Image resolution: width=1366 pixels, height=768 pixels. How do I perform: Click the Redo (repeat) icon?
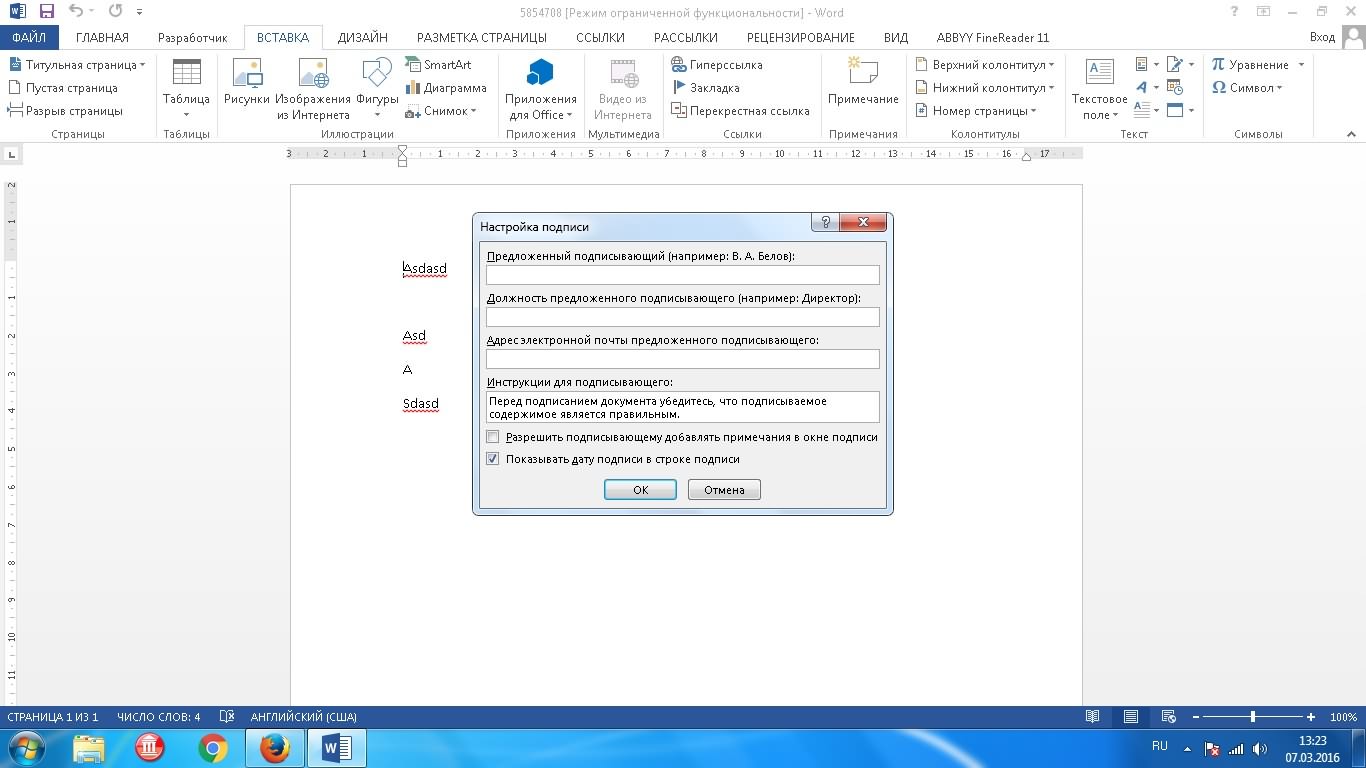pyautogui.click(x=115, y=12)
